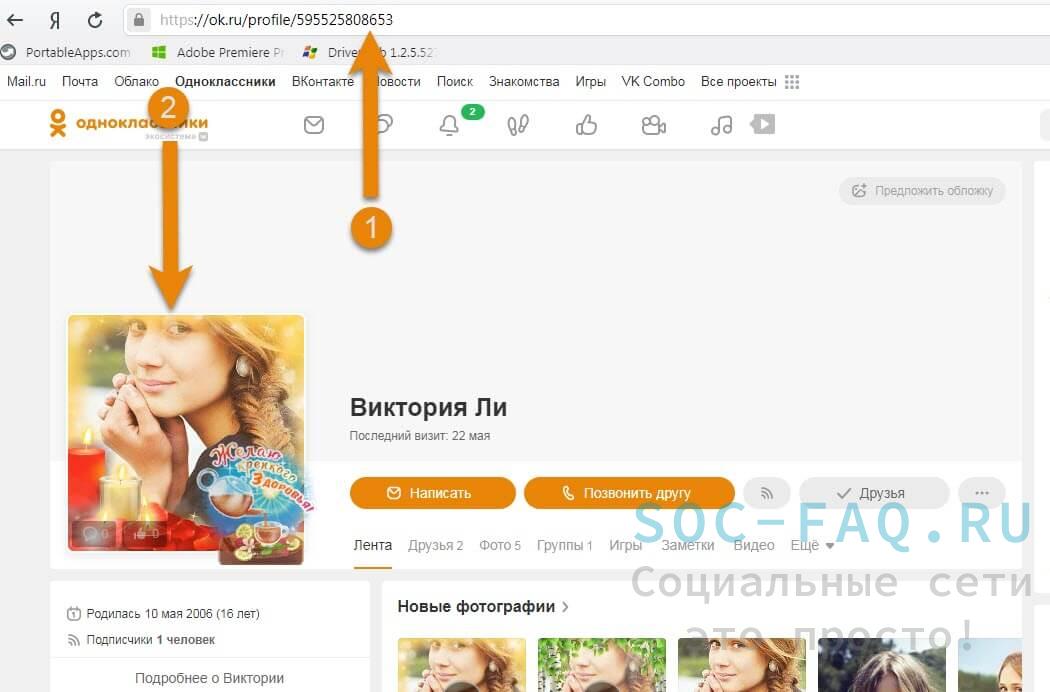
Task: Switch to the Фото 5 tab
Action: click(500, 546)
